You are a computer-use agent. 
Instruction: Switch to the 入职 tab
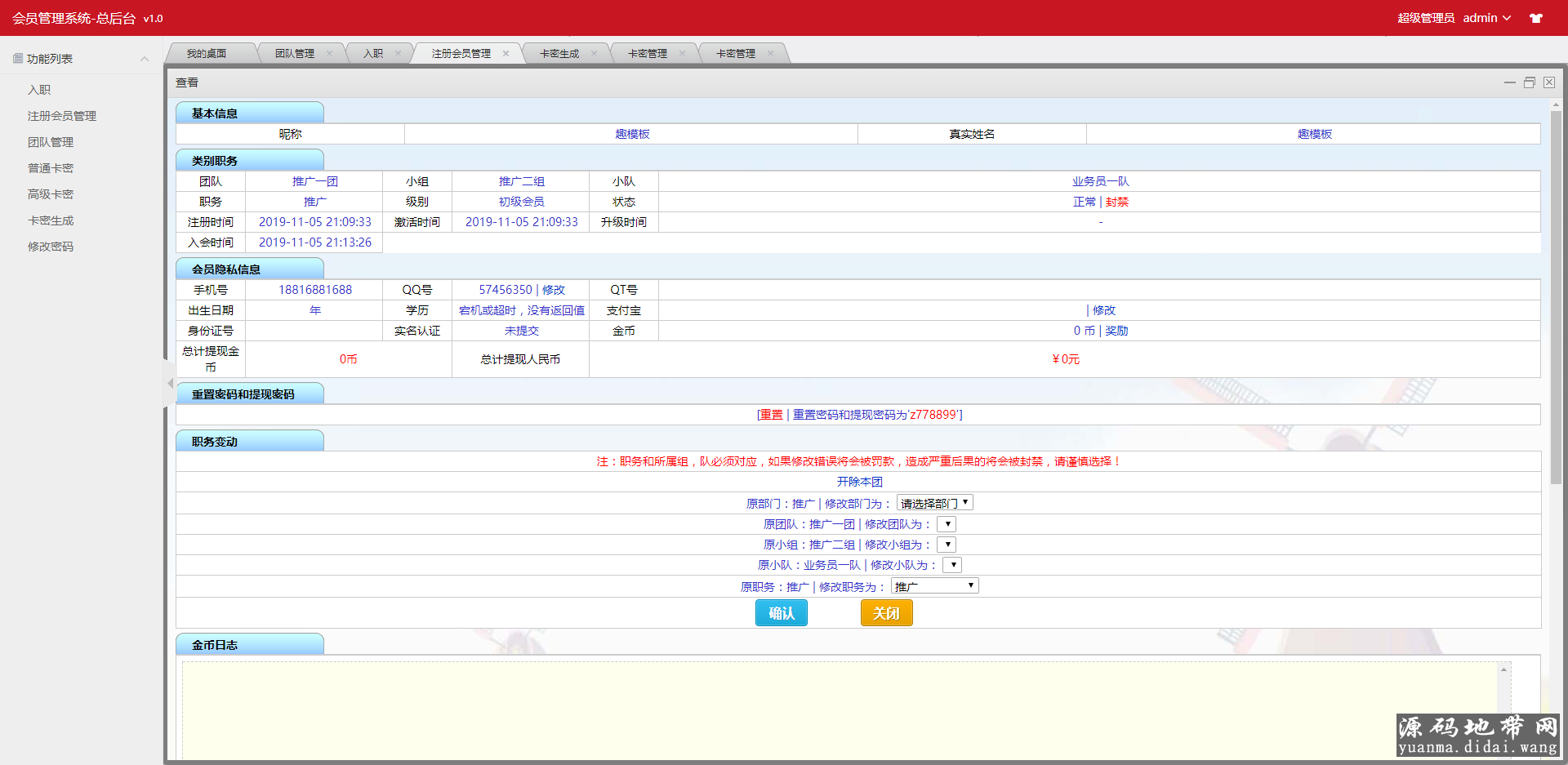coord(373,54)
